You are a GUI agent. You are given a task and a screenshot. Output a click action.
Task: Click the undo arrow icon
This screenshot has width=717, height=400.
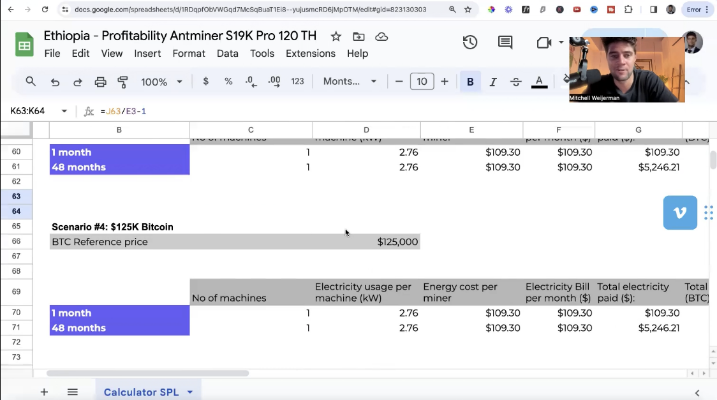coord(54,82)
